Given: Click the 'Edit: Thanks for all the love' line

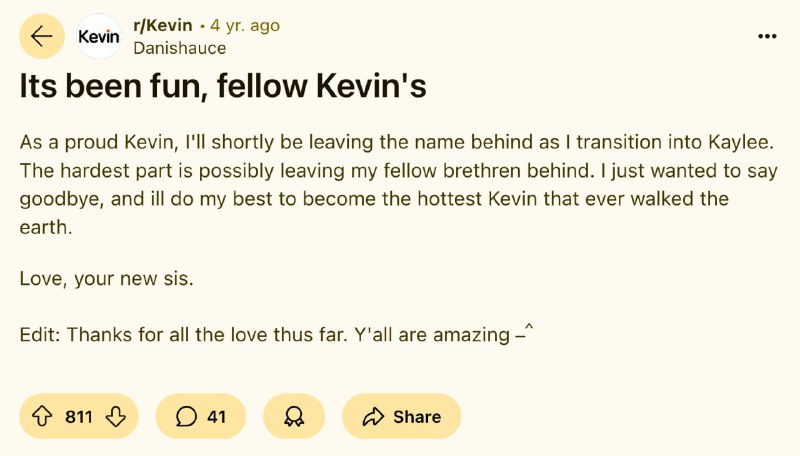Looking at the screenshot, I should [x=277, y=334].
